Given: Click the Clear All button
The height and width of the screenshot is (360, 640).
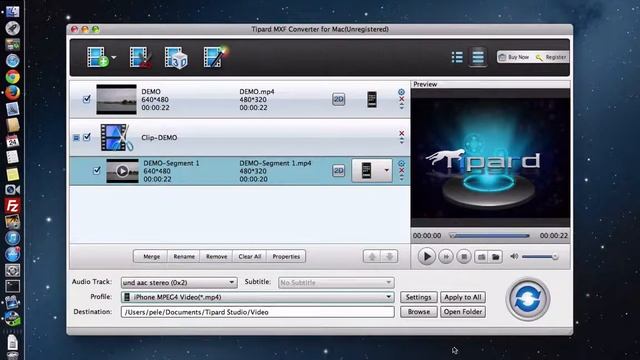Looking at the screenshot, I should click(249, 256).
